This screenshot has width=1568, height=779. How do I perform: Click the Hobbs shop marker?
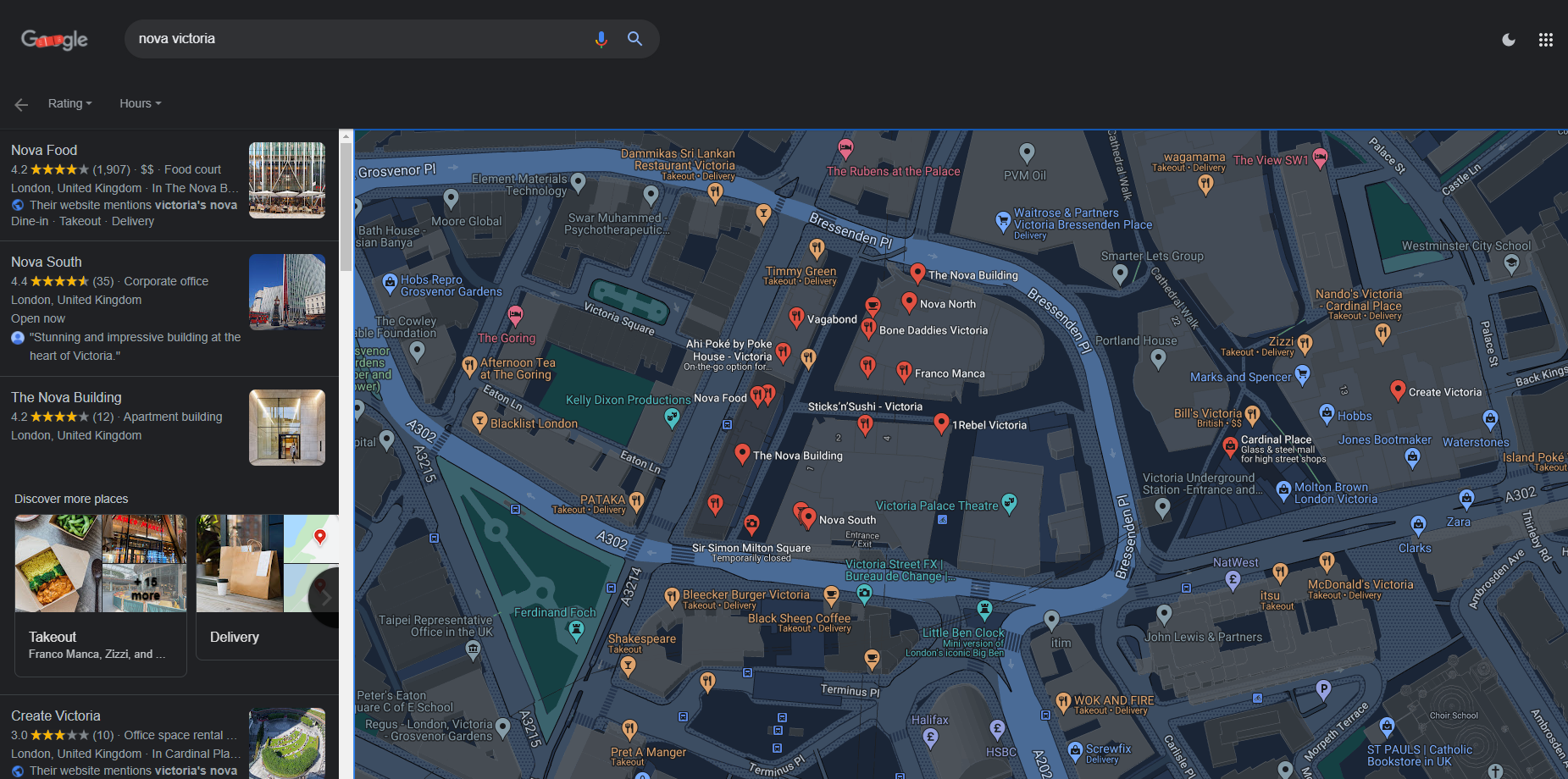point(1327,413)
